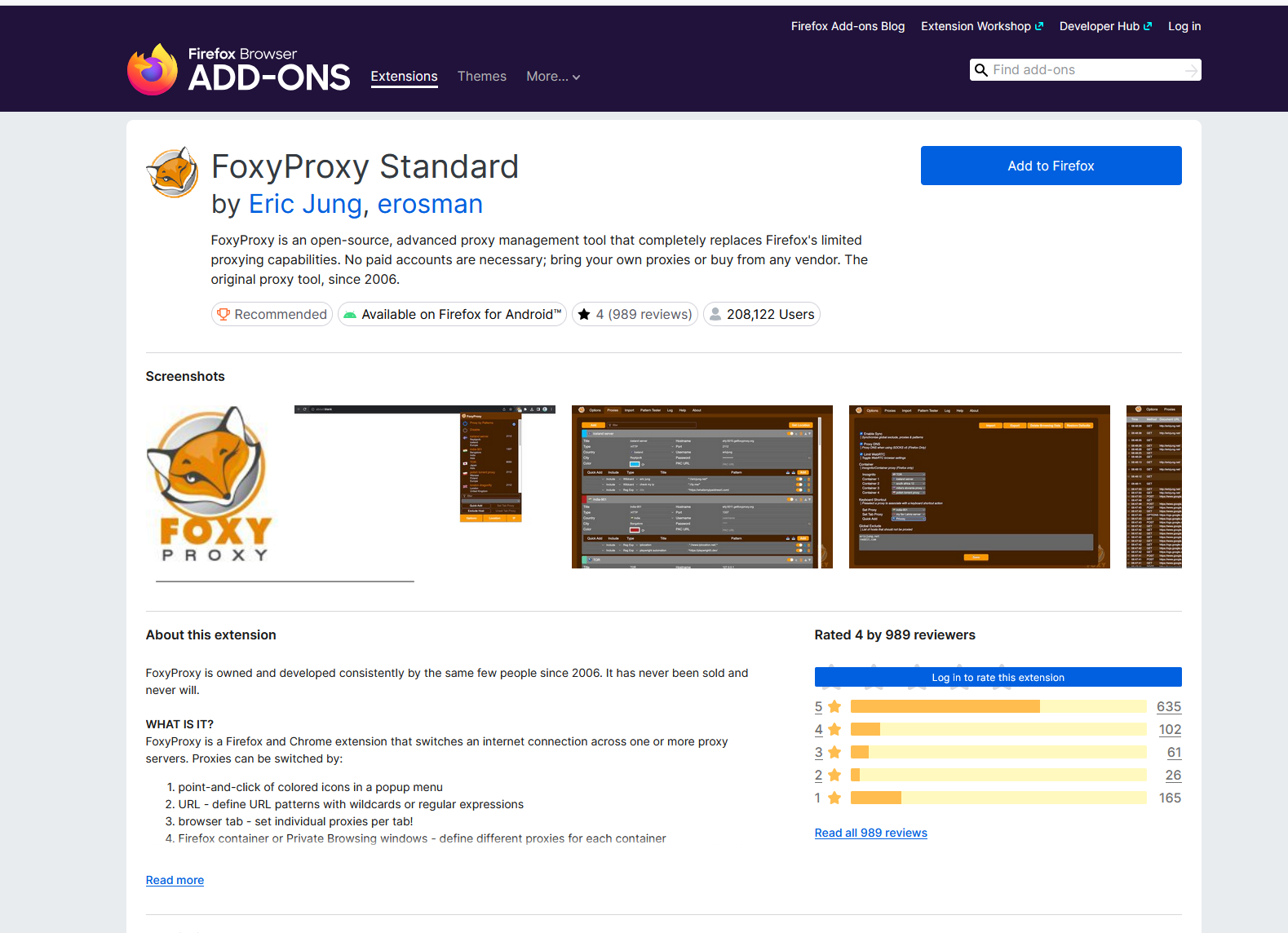Click Log in to rate this extension

tap(998, 678)
